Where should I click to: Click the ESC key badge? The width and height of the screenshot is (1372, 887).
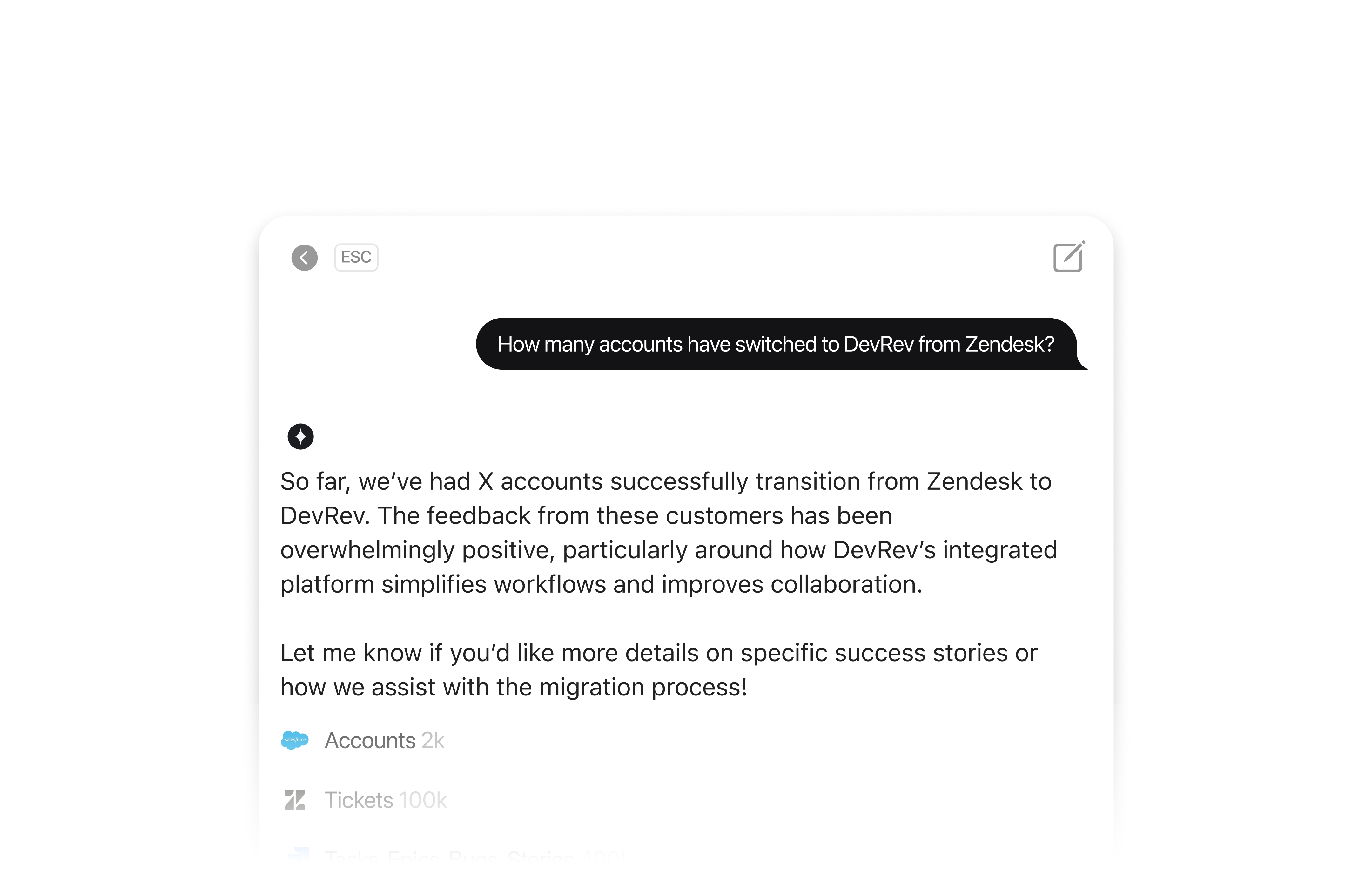(356, 258)
